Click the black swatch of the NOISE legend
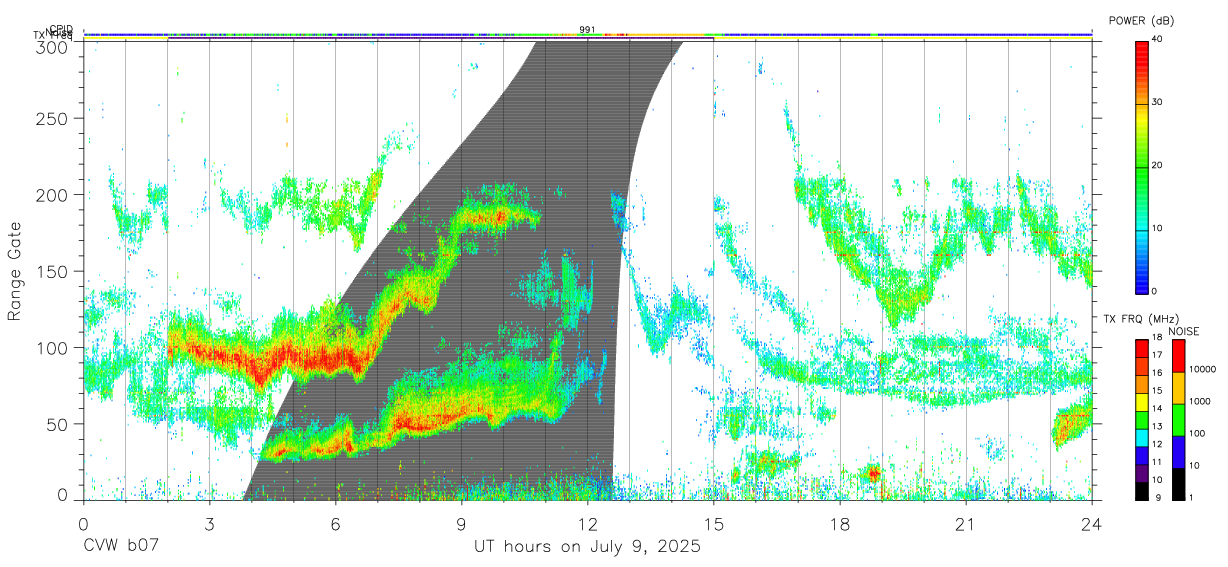Viewport: 1228px width, 567px height. click(x=1177, y=483)
